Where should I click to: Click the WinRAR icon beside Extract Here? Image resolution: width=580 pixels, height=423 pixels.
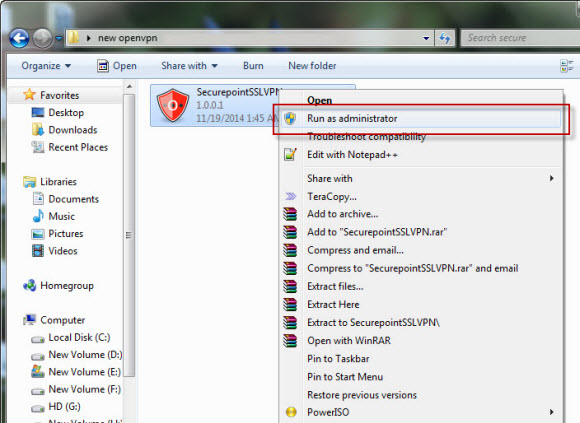click(290, 304)
